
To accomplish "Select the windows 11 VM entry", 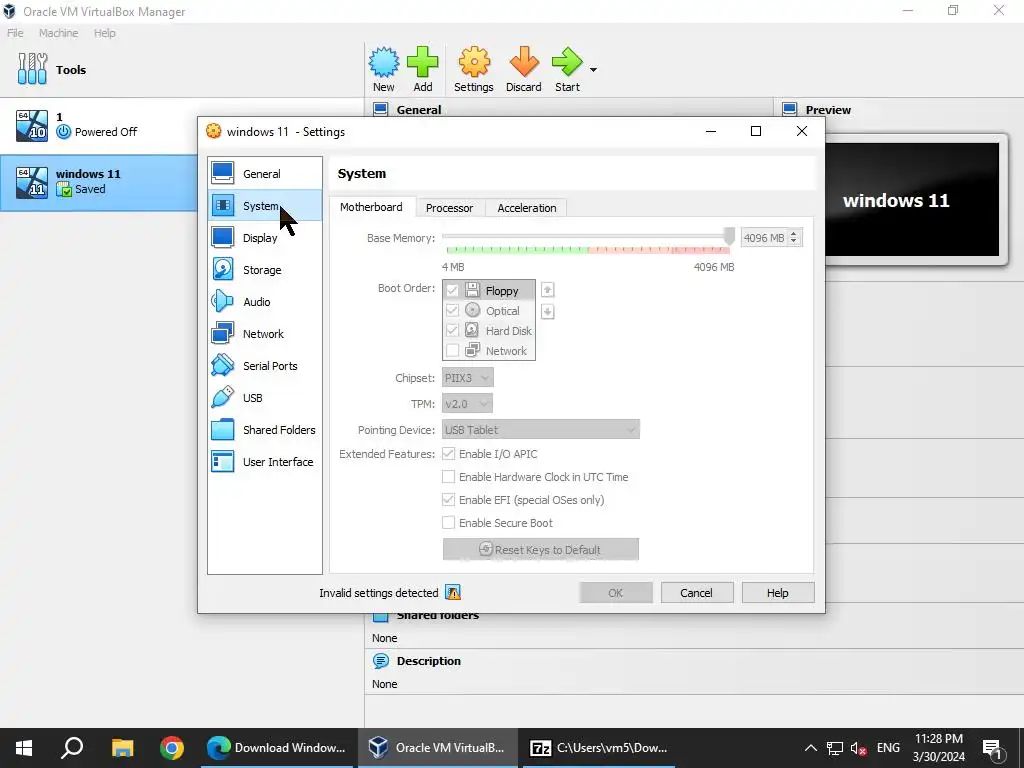I will (x=98, y=182).
